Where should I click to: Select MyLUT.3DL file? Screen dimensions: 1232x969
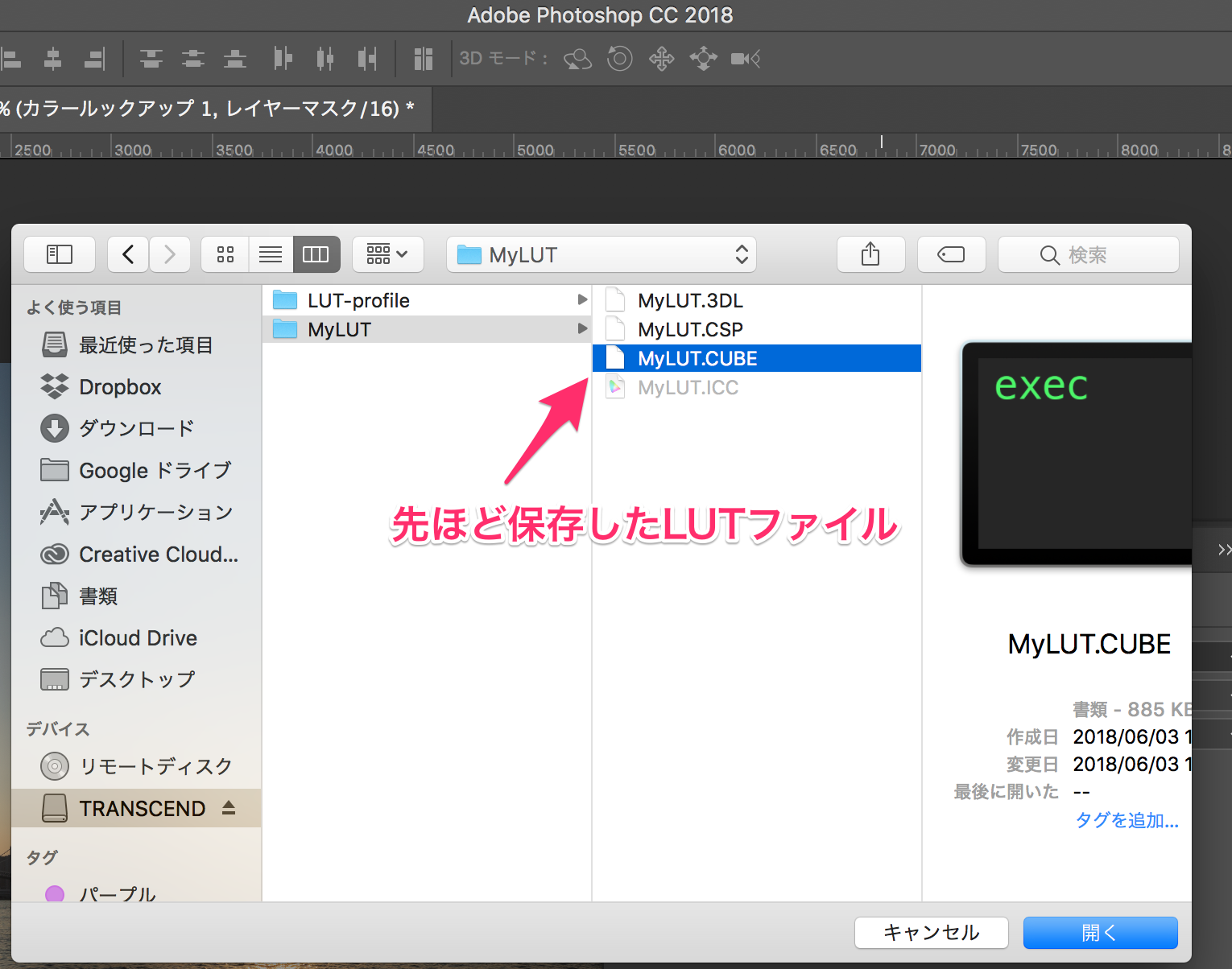[x=757, y=300]
